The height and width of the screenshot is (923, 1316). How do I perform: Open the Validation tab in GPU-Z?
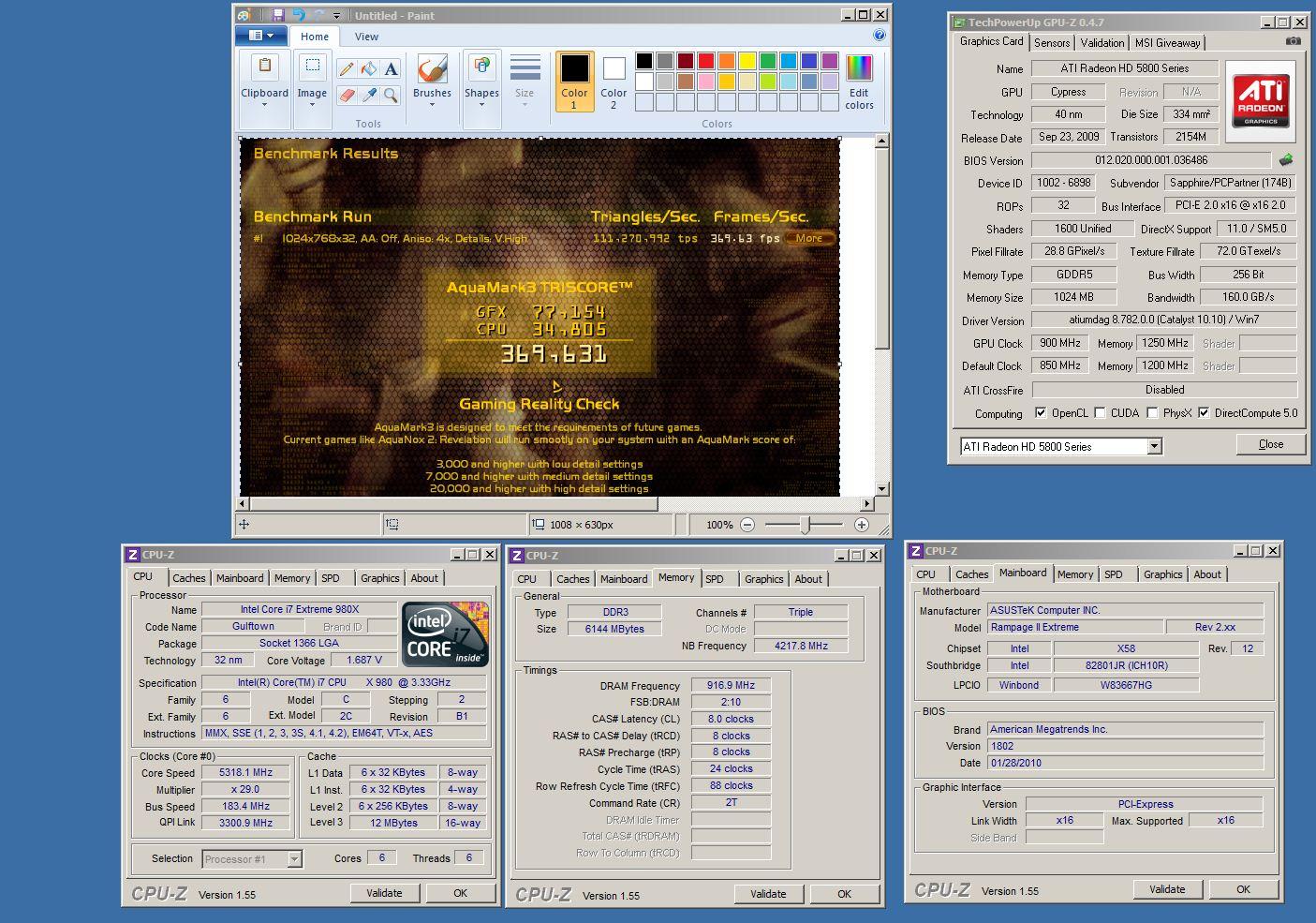pos(1102,42)
